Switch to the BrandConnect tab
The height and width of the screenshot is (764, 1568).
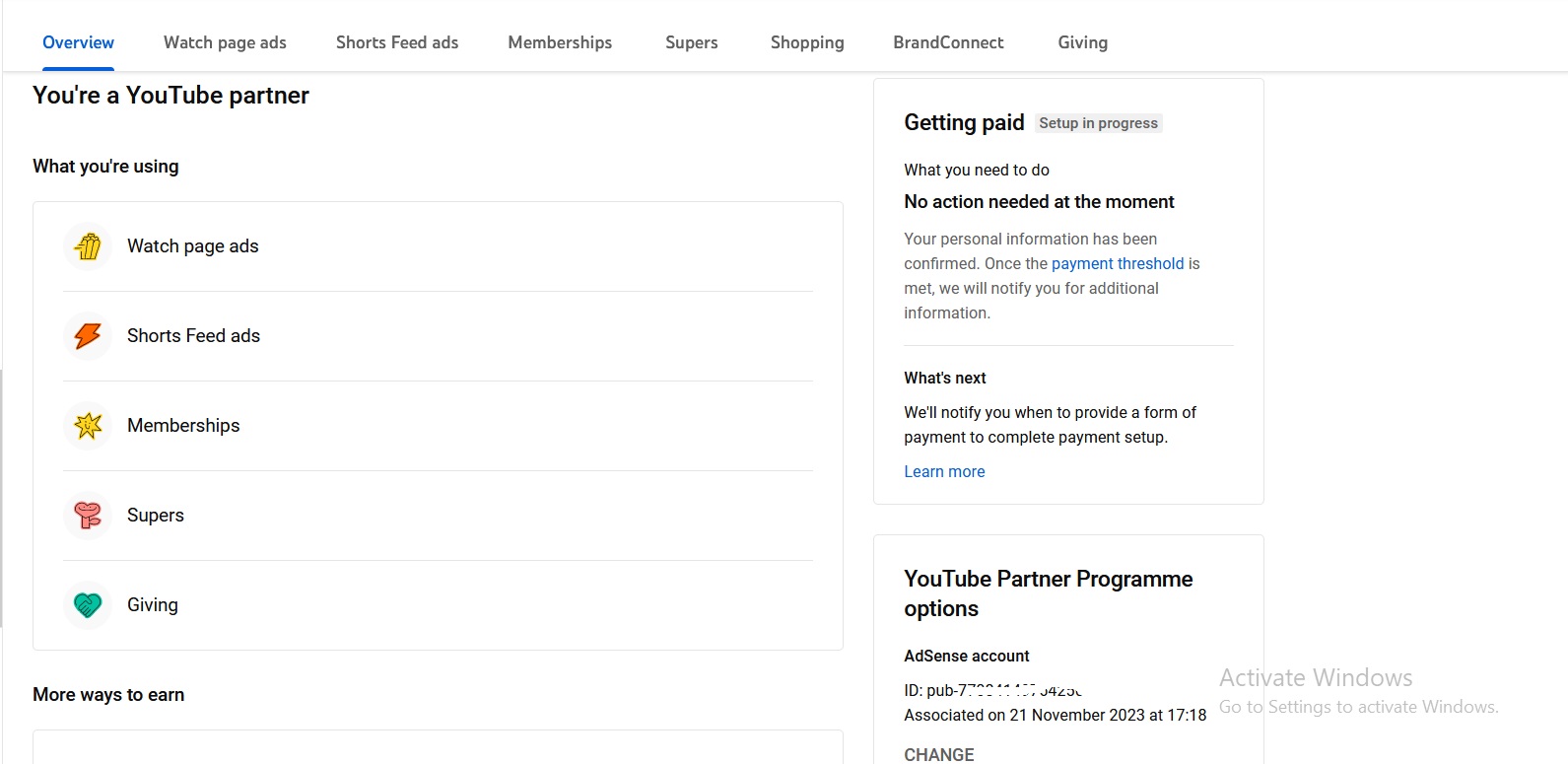948,42
